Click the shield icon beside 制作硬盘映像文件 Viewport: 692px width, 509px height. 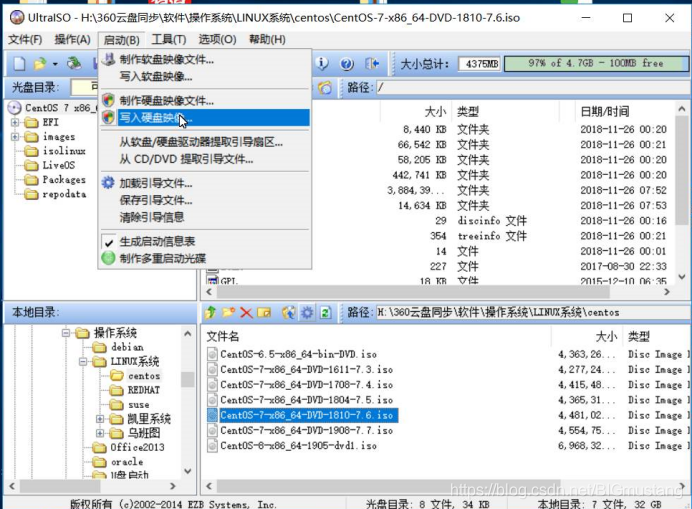(108, 100)
